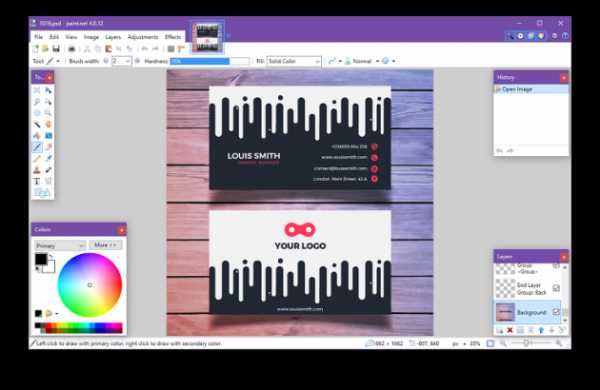
Task: Move layer up with blue arrow
Action: pyautogui.click(x=541, y=330)
